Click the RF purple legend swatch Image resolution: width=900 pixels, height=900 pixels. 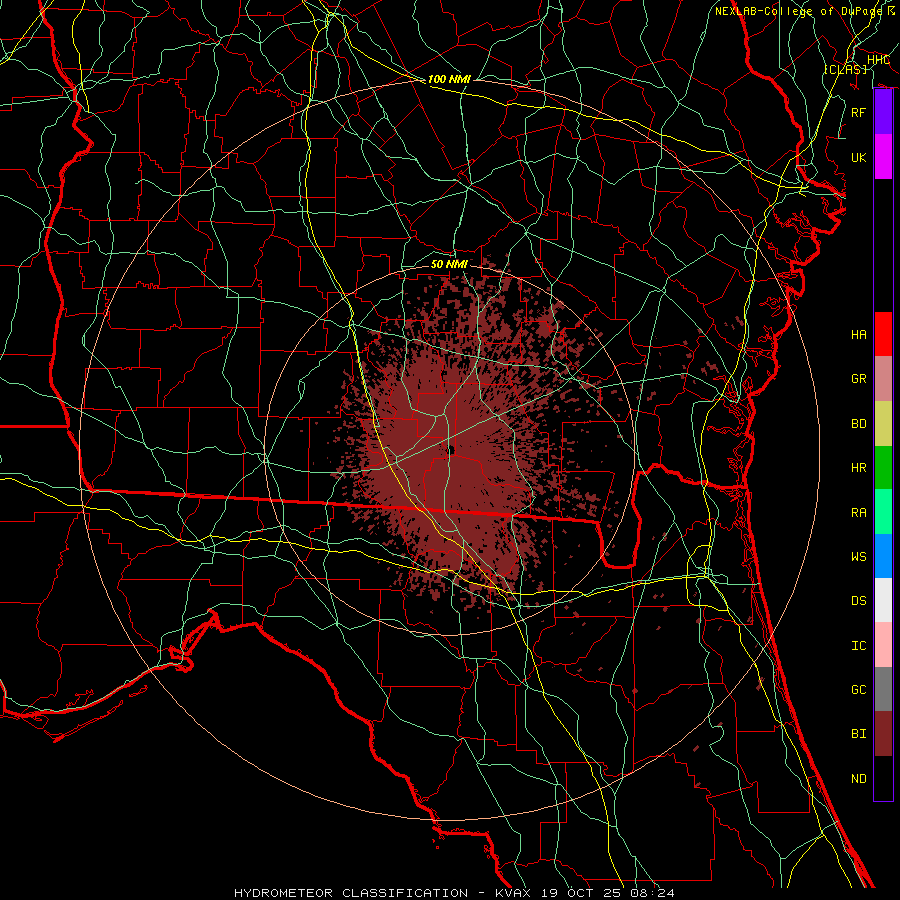[x=883, y=112]
